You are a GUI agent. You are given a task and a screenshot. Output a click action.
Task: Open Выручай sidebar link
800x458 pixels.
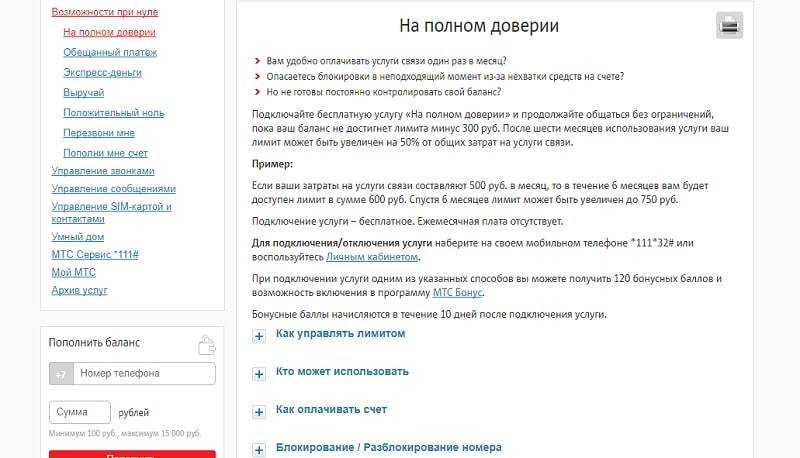click(x=84, y=92)
